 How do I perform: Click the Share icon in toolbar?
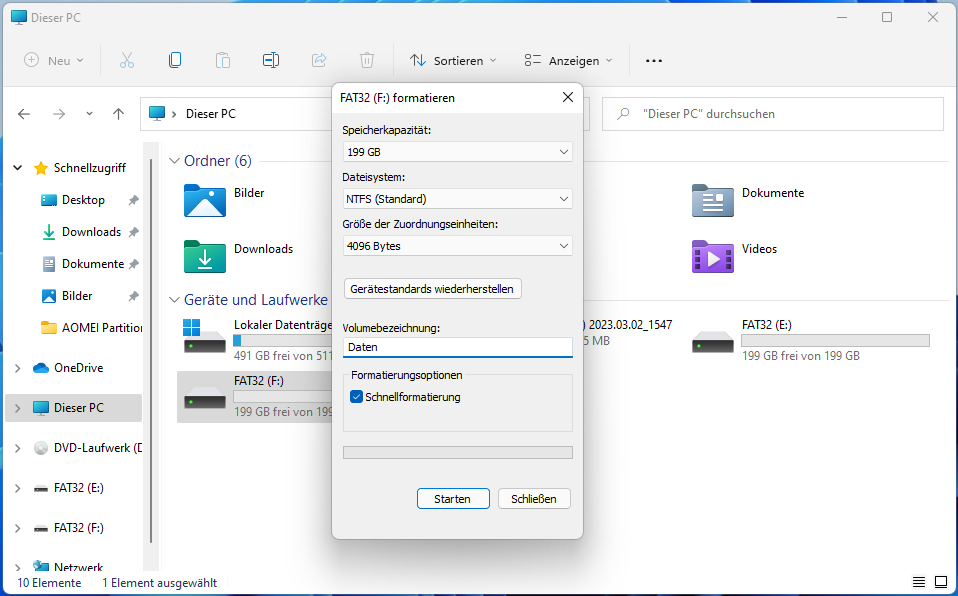[x=319, y=61]
